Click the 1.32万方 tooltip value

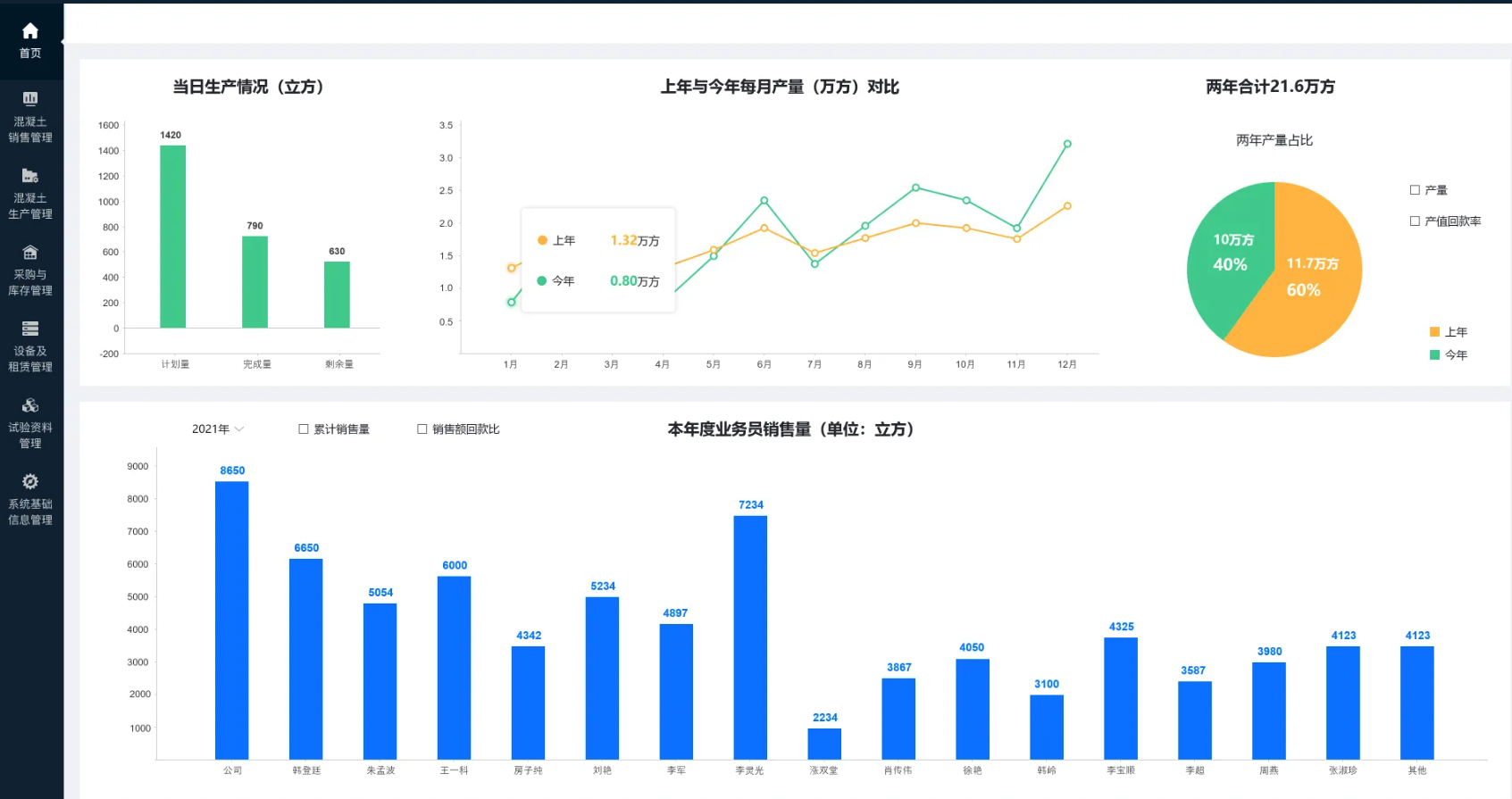pos(635,240)
